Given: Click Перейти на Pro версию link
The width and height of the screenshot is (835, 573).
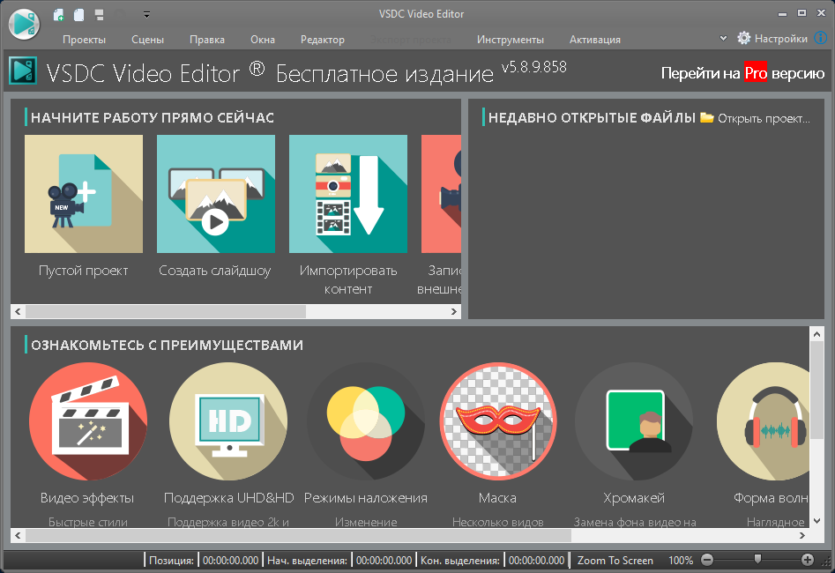Looking at the screenshot, I should tap(742, 73).
